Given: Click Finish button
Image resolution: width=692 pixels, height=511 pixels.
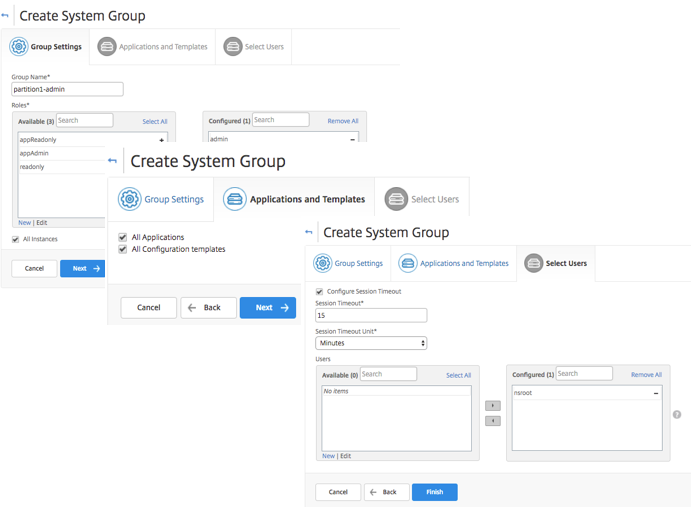Looking at the screenshot, I should point(435,492).
